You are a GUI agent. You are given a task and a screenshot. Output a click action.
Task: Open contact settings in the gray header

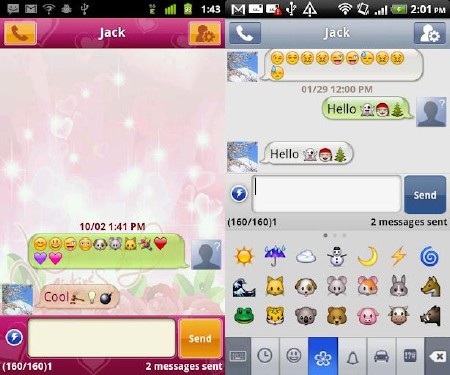click(x=430, y=33)
